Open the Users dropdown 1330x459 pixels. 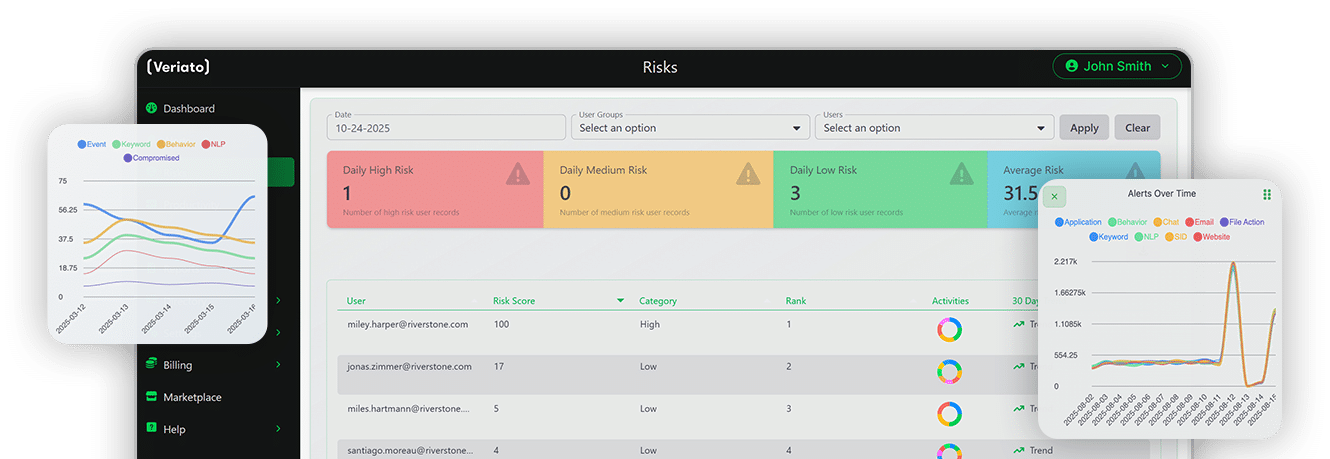(x=935, y=127)
